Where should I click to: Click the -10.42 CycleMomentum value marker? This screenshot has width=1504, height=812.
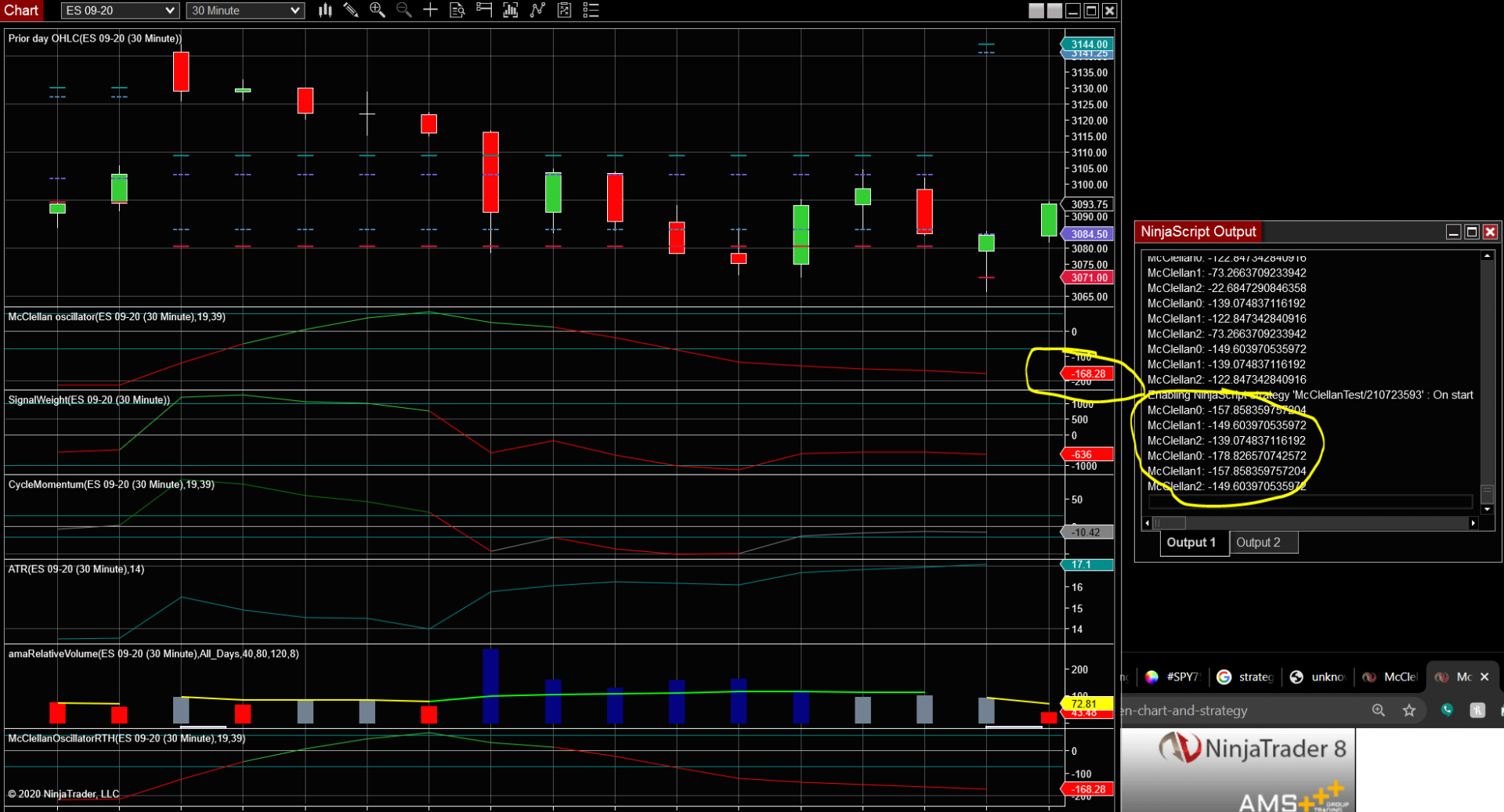tap(1087, 532)
